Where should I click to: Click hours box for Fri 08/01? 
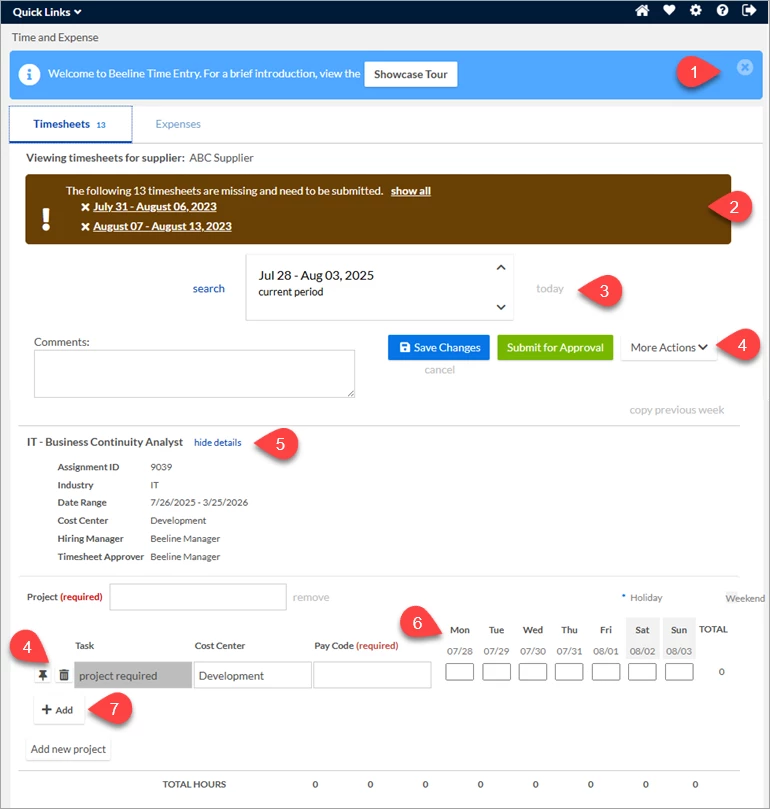(606, 672)
